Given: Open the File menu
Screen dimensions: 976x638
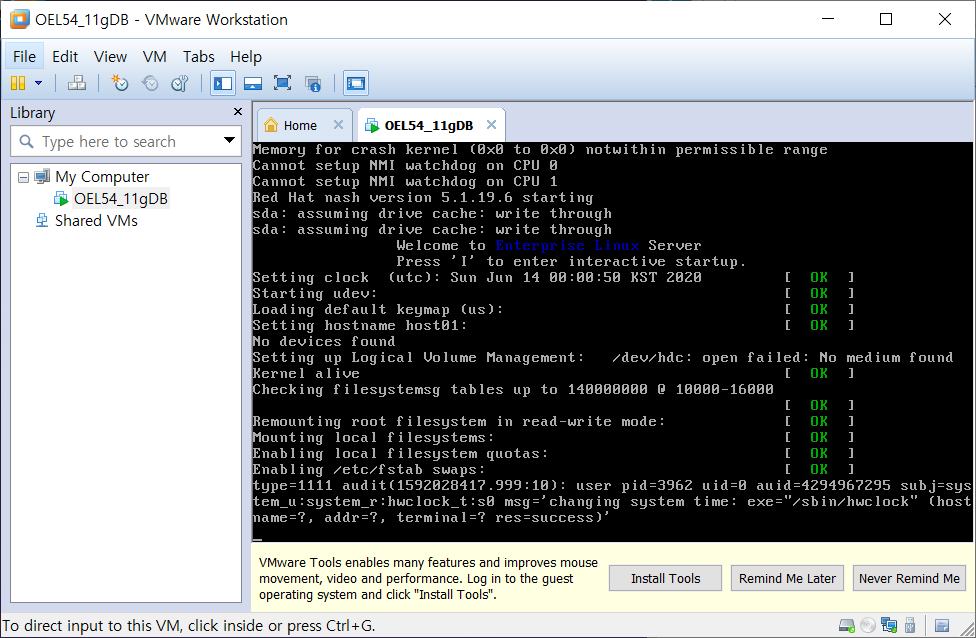Looking at the screenshot, I should point(24,57).
